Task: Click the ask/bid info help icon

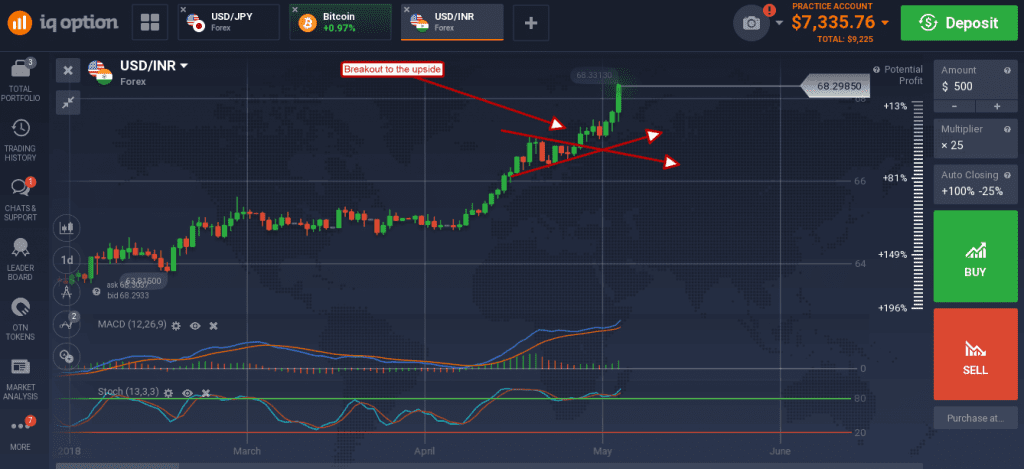Action: [x=96, y=292]
